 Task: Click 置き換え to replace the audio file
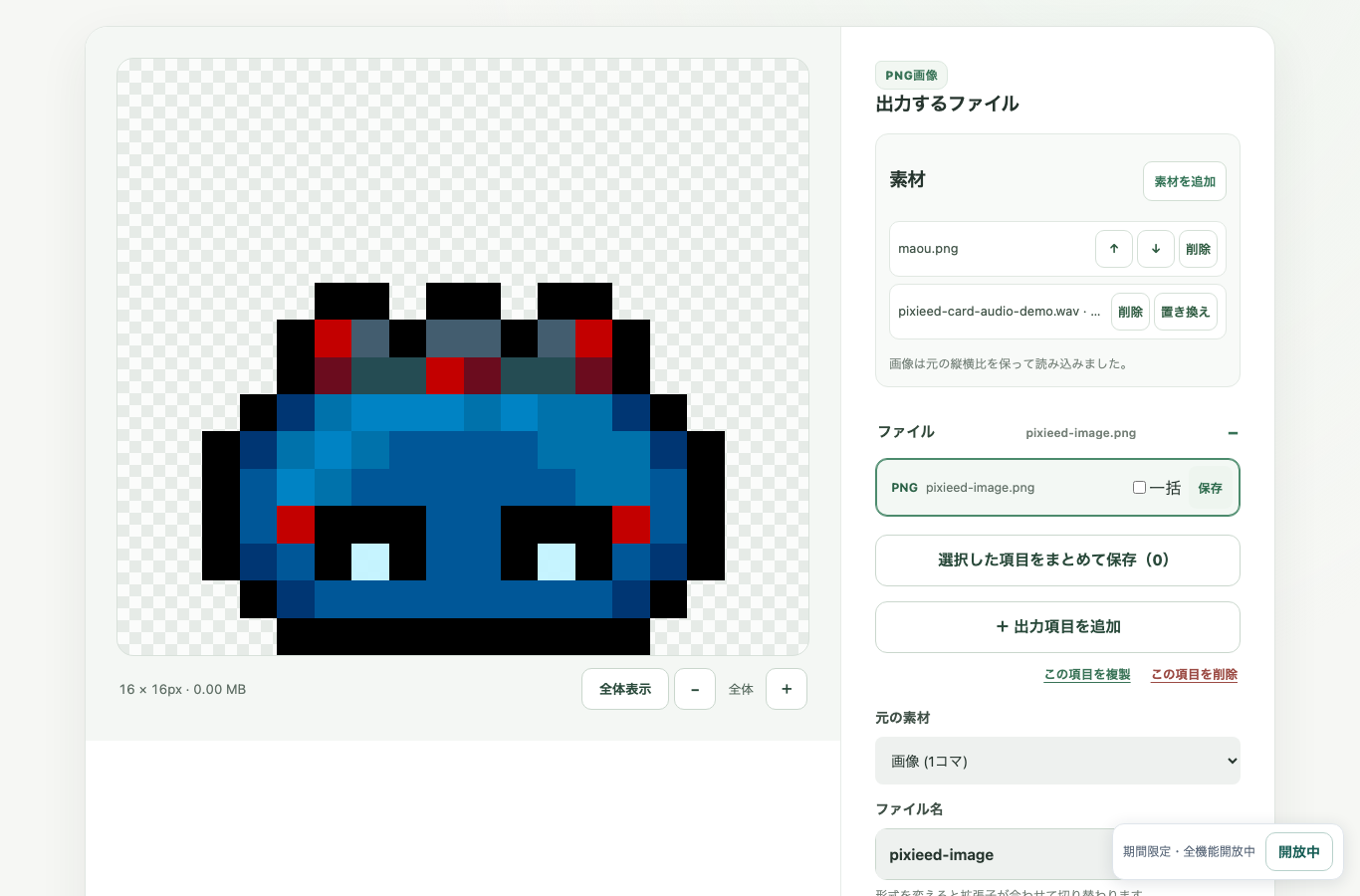coord(1185,312)
